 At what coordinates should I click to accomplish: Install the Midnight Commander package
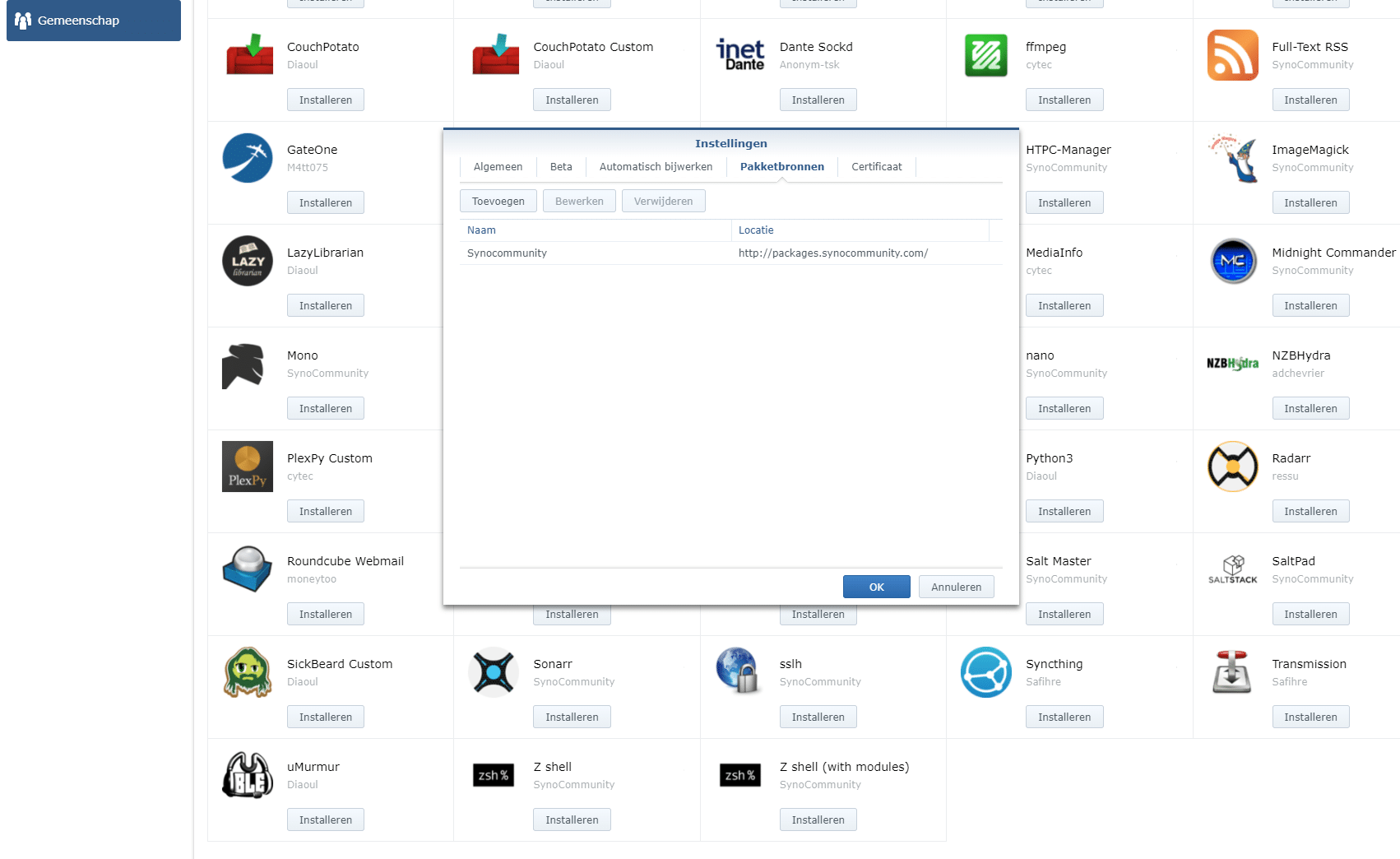1311,305
